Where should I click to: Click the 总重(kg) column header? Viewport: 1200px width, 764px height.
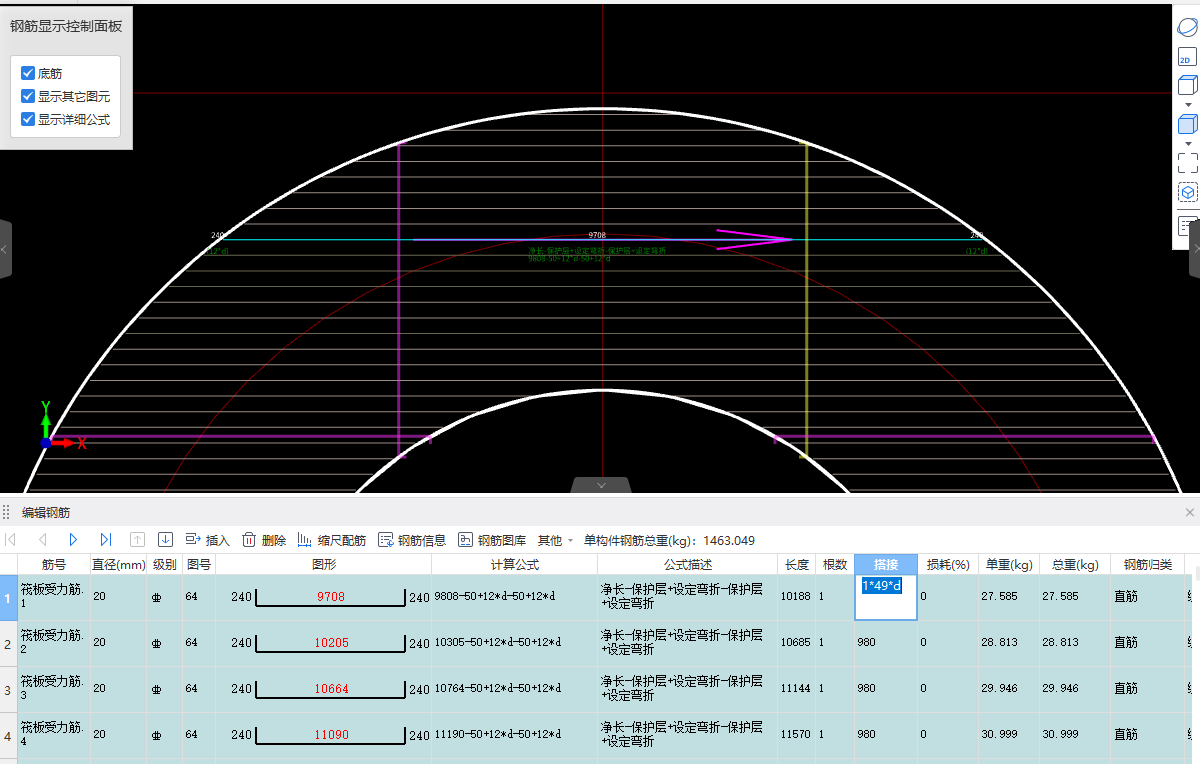coord(1075,565)
